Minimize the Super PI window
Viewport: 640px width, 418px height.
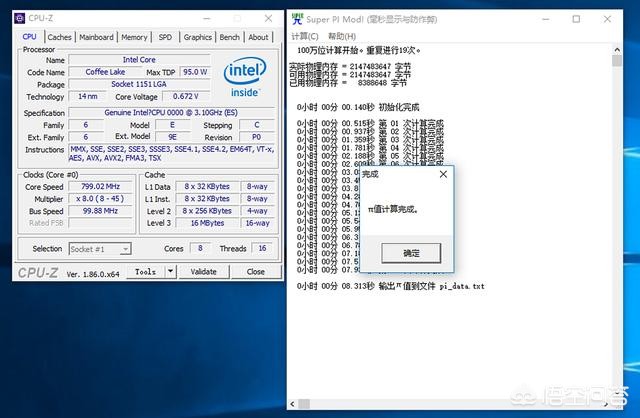pos(546,19)
